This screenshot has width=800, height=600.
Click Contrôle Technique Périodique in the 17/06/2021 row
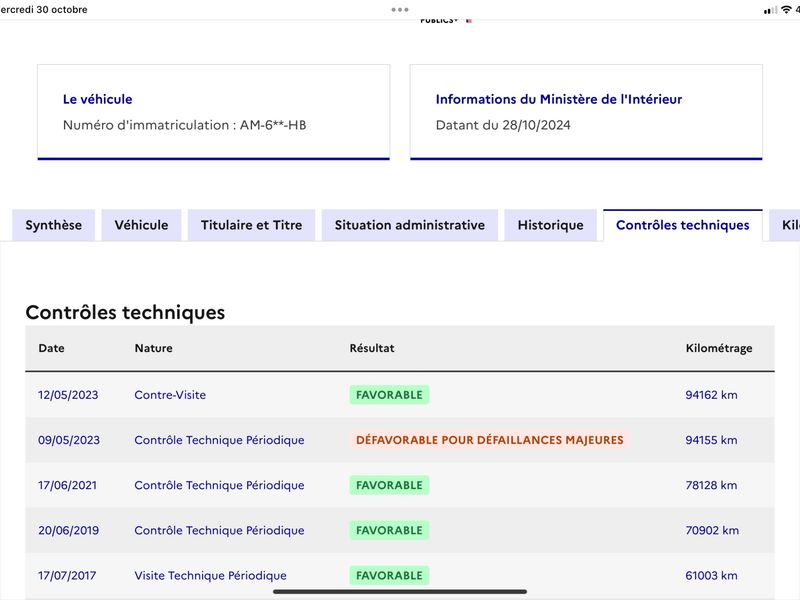tap(219, 485)
